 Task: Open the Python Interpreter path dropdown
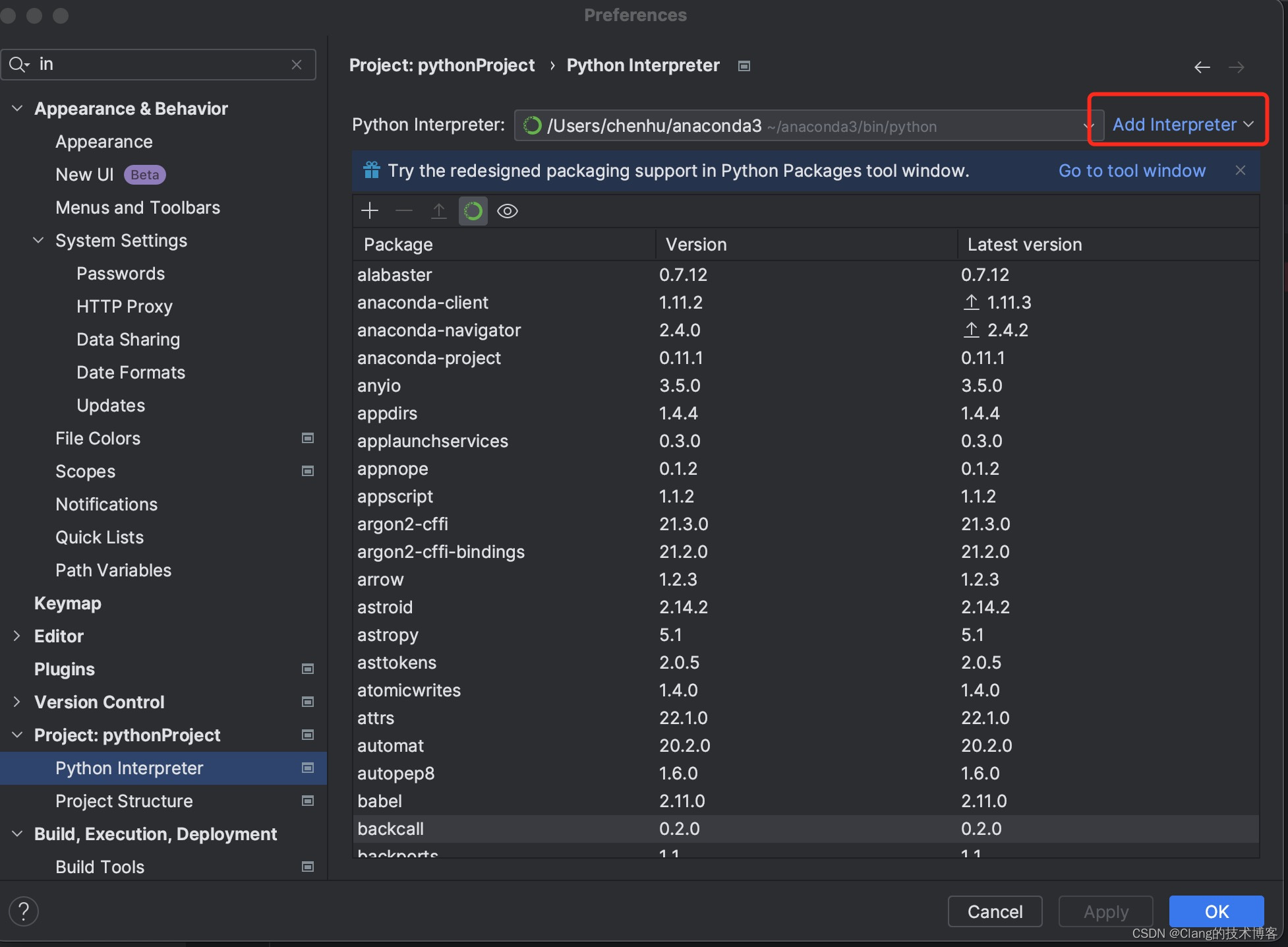click(809, 125)
